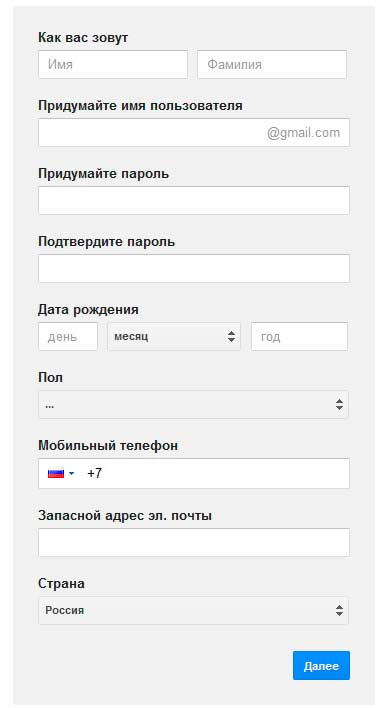The height and width of the screenshot is (708, 386).
Task: Open country code arrow beside flag
Action: click(71, 474)
